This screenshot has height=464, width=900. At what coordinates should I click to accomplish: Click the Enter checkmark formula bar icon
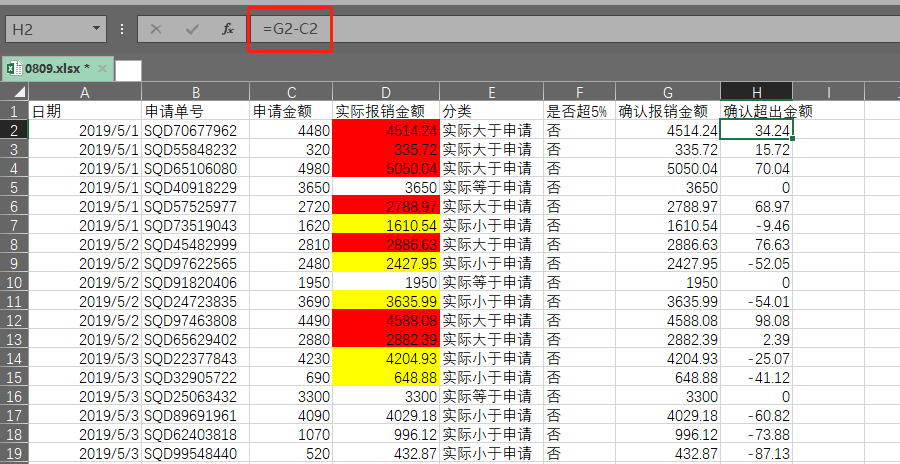pos(192,29)
